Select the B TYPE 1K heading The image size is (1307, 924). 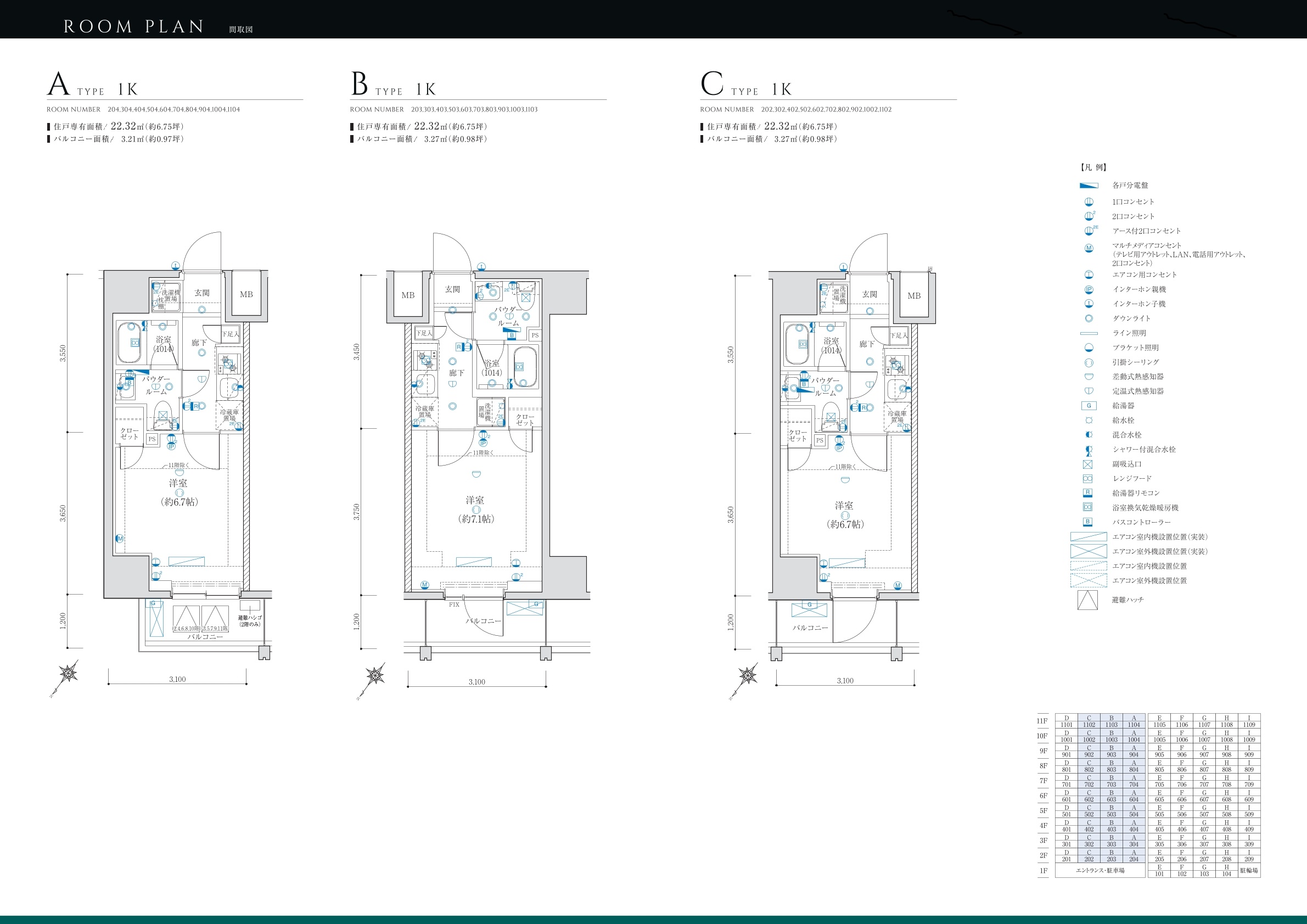coord(394,84)
